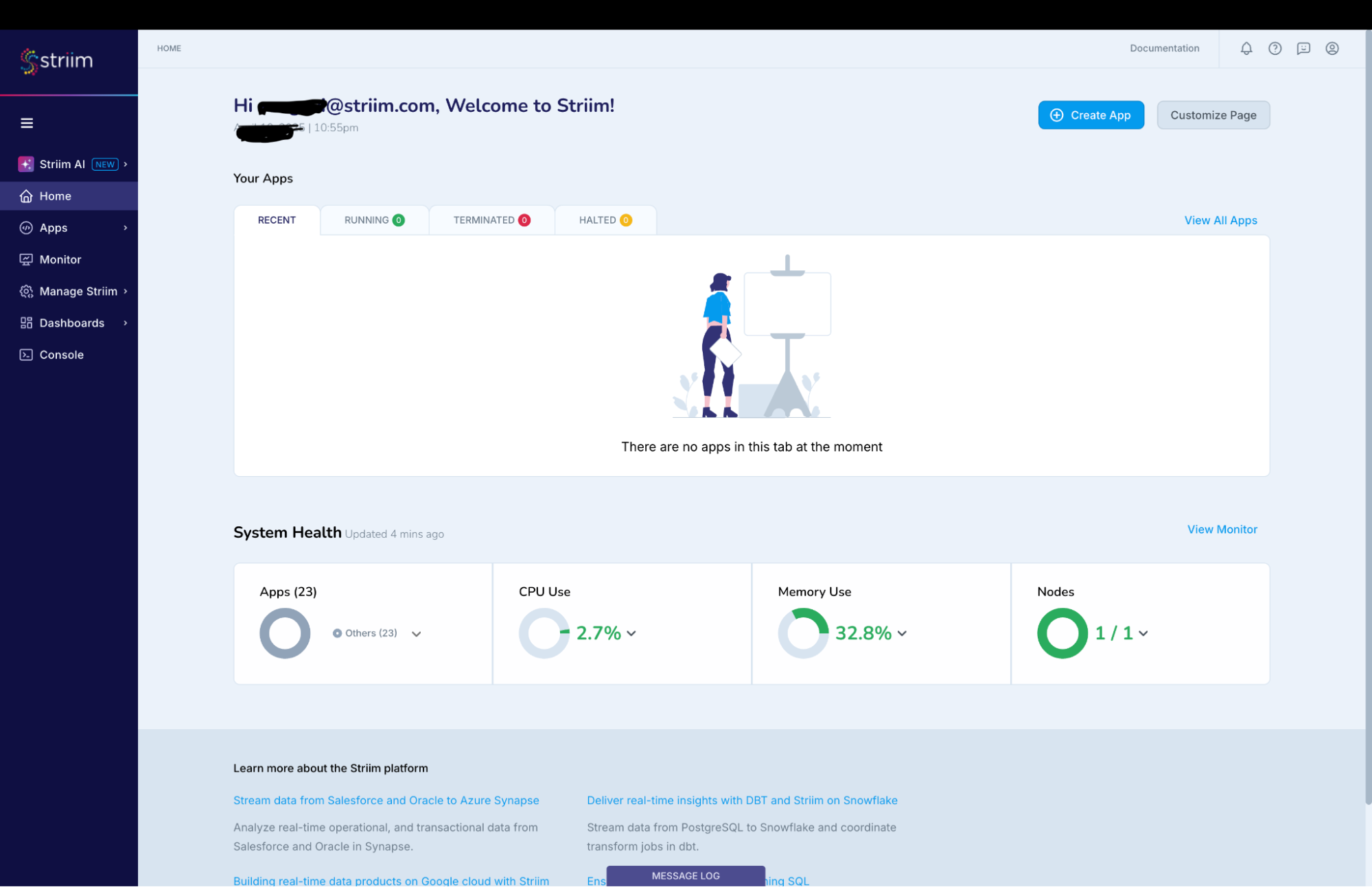The width and height of the screenshot is (1372, 887).
Task: Switch to the RECENT tab
Action: tap(277, 220)
